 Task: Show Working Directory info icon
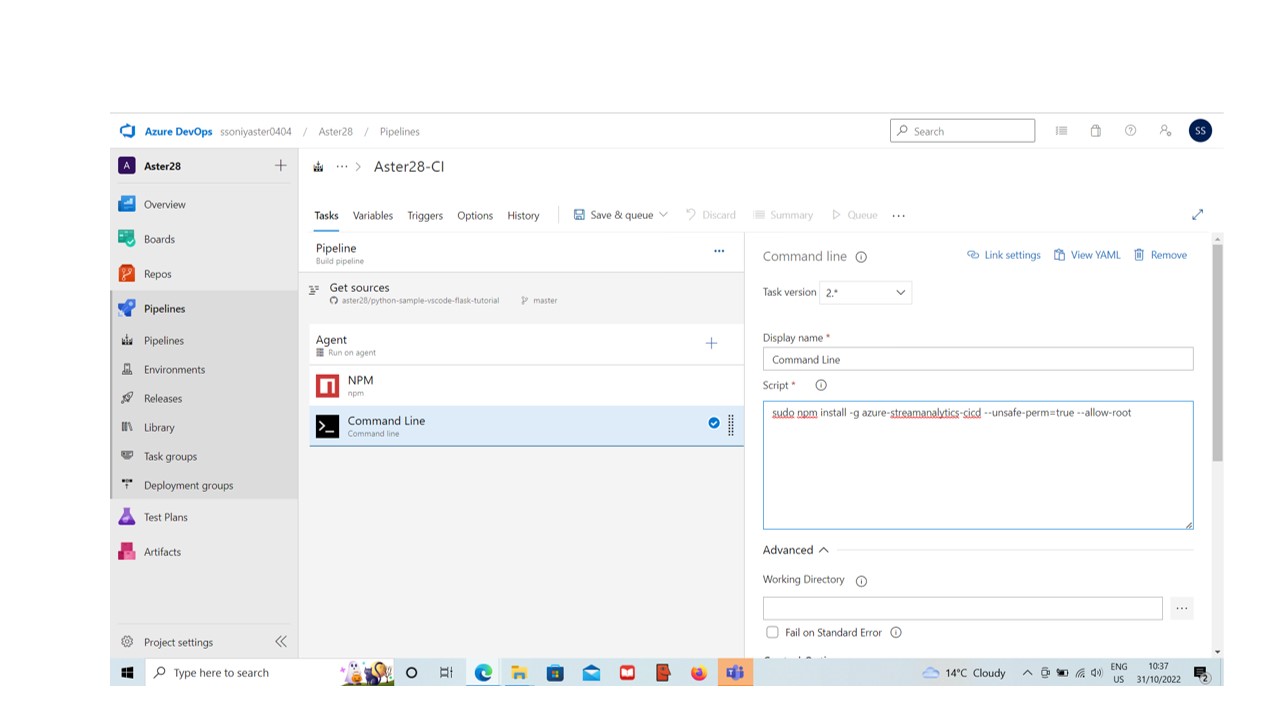click(861, 580)
